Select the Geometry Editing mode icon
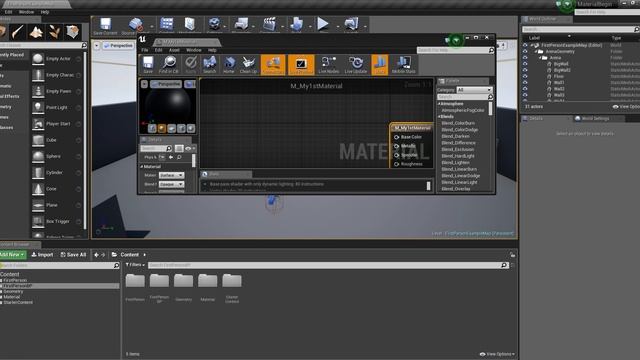640x360 pixels. point(72,32)
